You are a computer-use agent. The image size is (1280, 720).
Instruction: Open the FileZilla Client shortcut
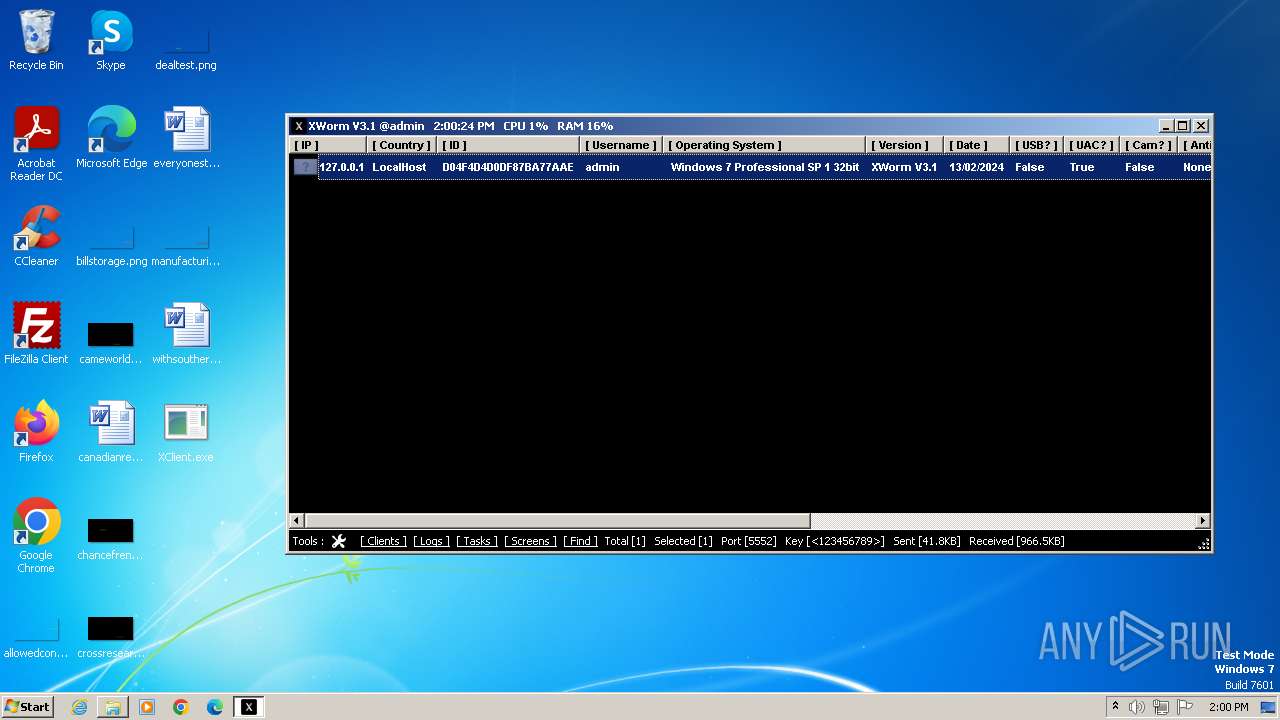coord(36,334)
